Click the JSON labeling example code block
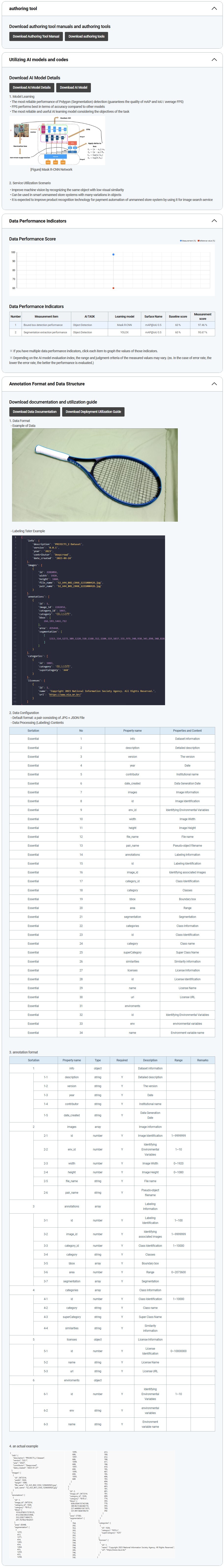 (x=88, y=620)
